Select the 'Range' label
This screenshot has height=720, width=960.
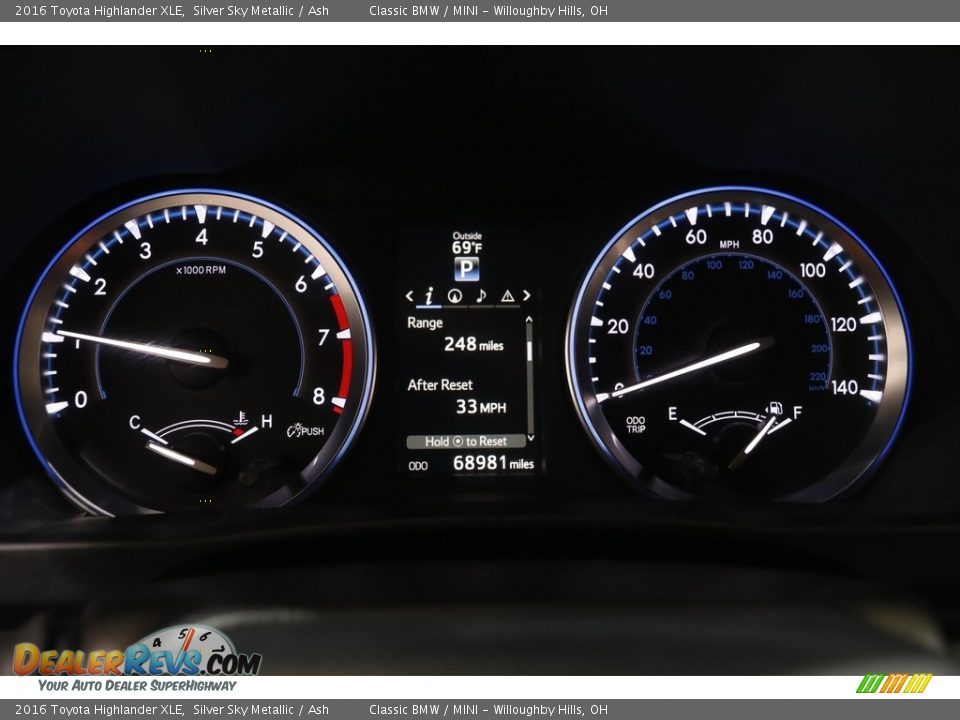coord(425,323)
